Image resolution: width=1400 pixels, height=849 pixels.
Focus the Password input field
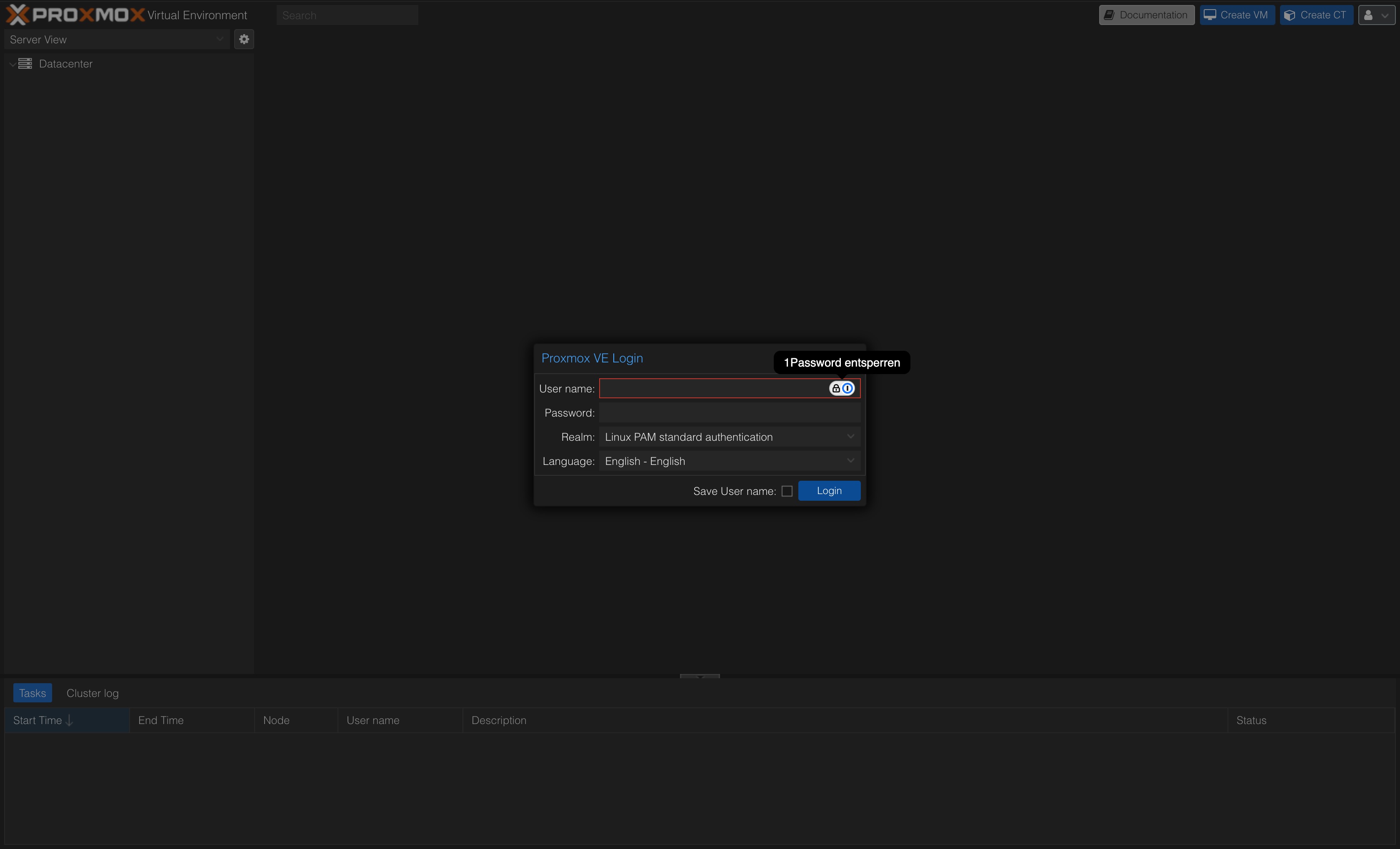730,413
